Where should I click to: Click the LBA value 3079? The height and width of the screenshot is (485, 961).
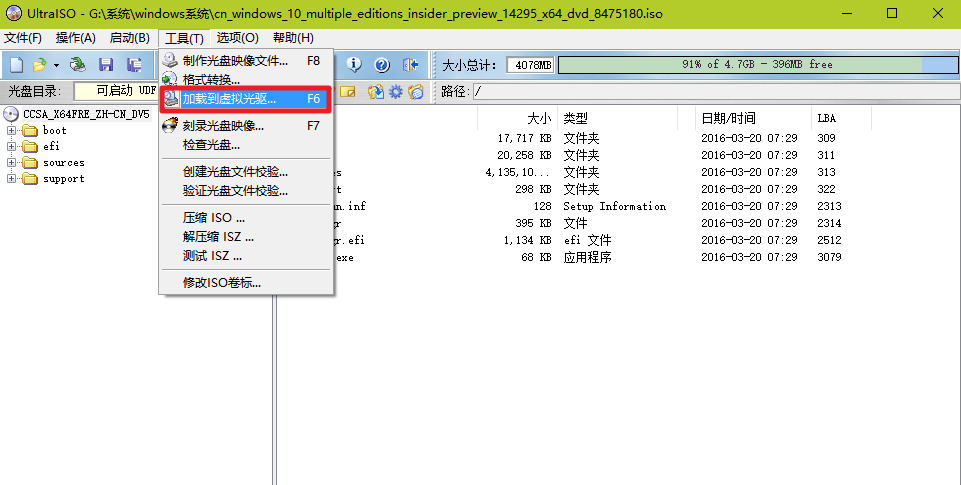click(829, 258)
